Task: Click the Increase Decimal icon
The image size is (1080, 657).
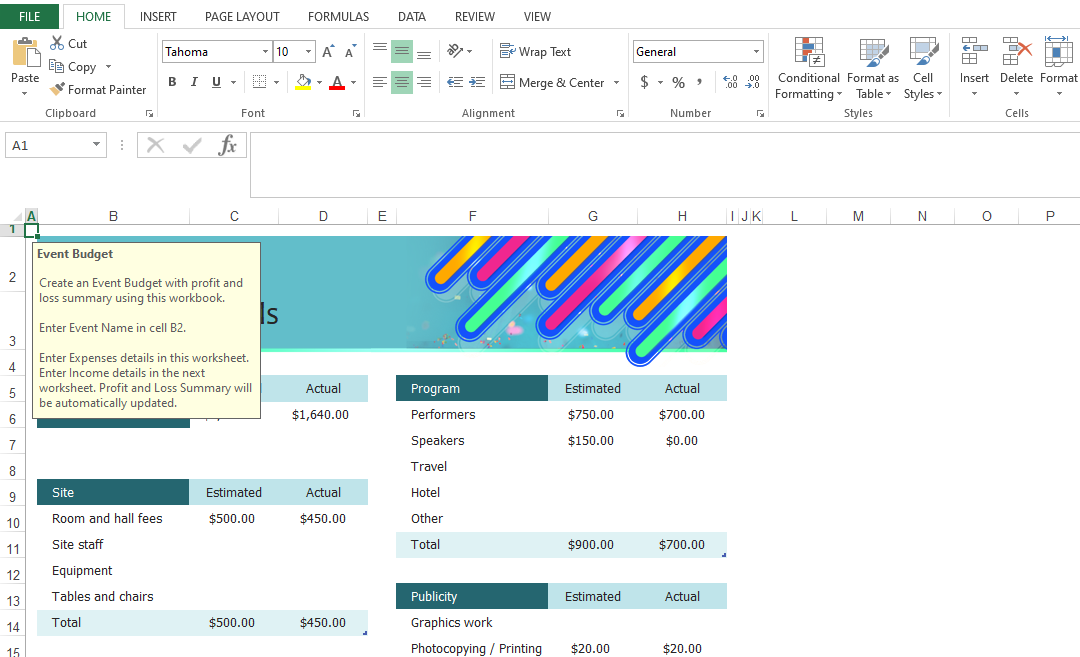Action: [x=729, y=82]
